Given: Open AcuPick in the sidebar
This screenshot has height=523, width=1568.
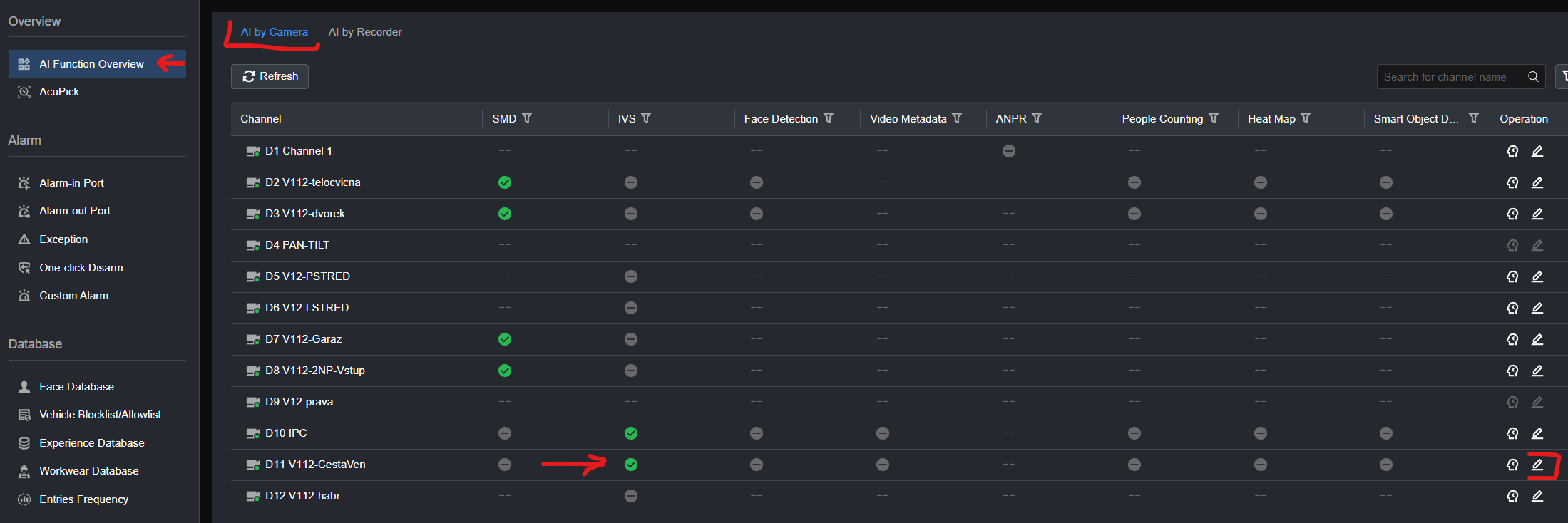Looking at the screenshot, I should [59, 92].
